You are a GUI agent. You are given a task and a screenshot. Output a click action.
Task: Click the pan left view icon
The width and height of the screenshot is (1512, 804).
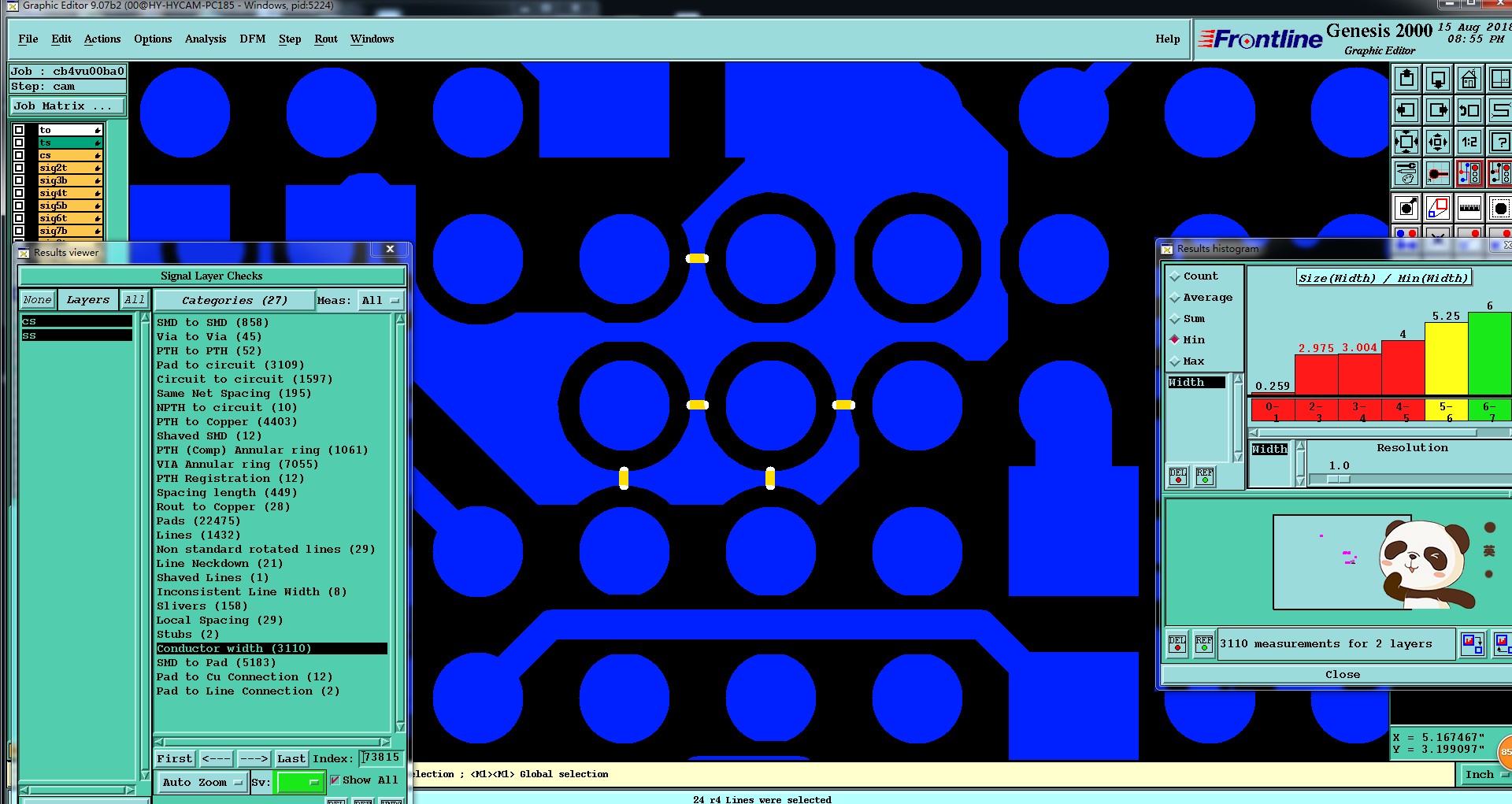coord(1406,110)
